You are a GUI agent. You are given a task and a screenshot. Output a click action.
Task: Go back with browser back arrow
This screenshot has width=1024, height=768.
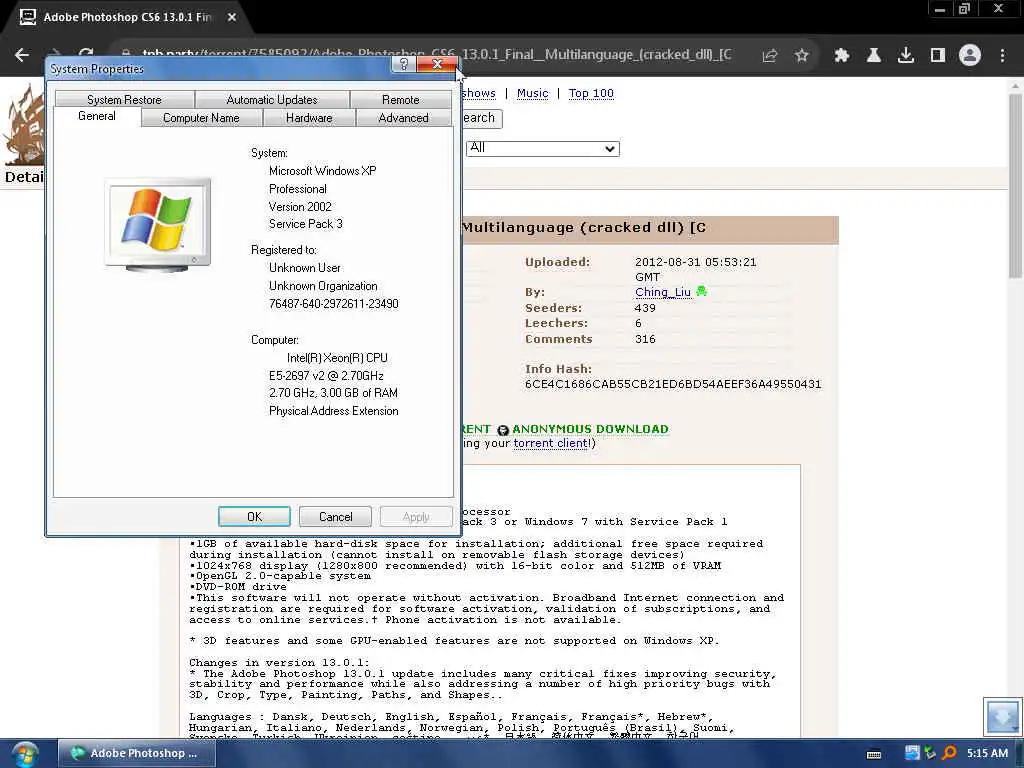(x=22, y=56)
